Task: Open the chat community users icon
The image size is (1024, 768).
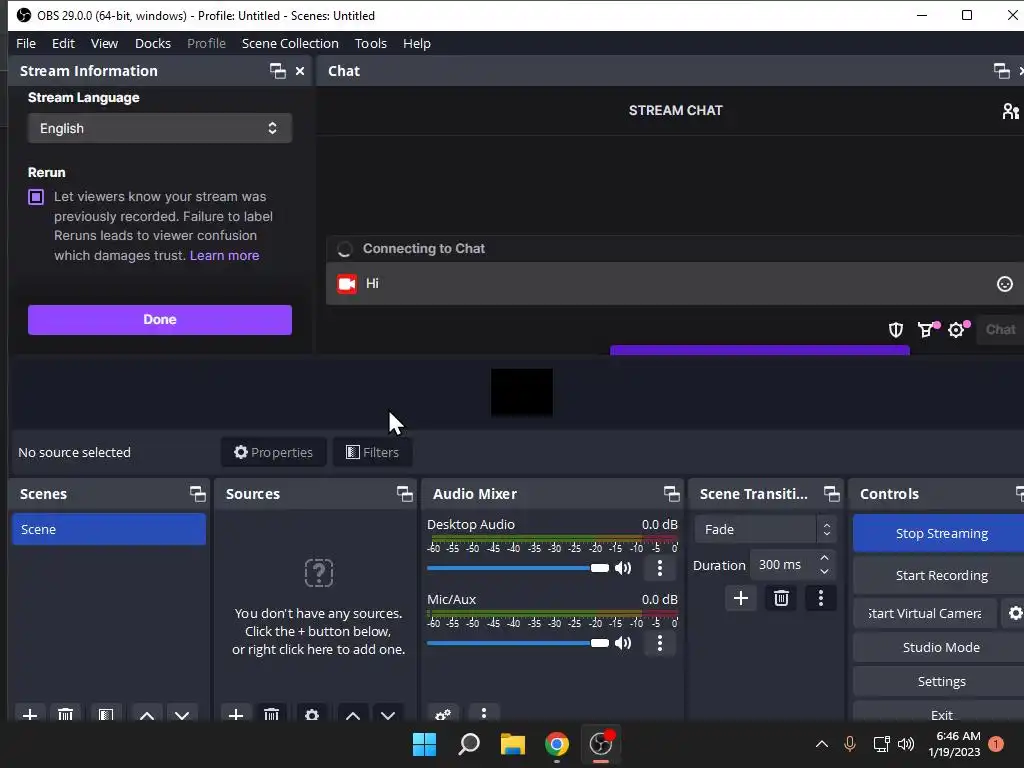Action: [x=1010, y=111]
